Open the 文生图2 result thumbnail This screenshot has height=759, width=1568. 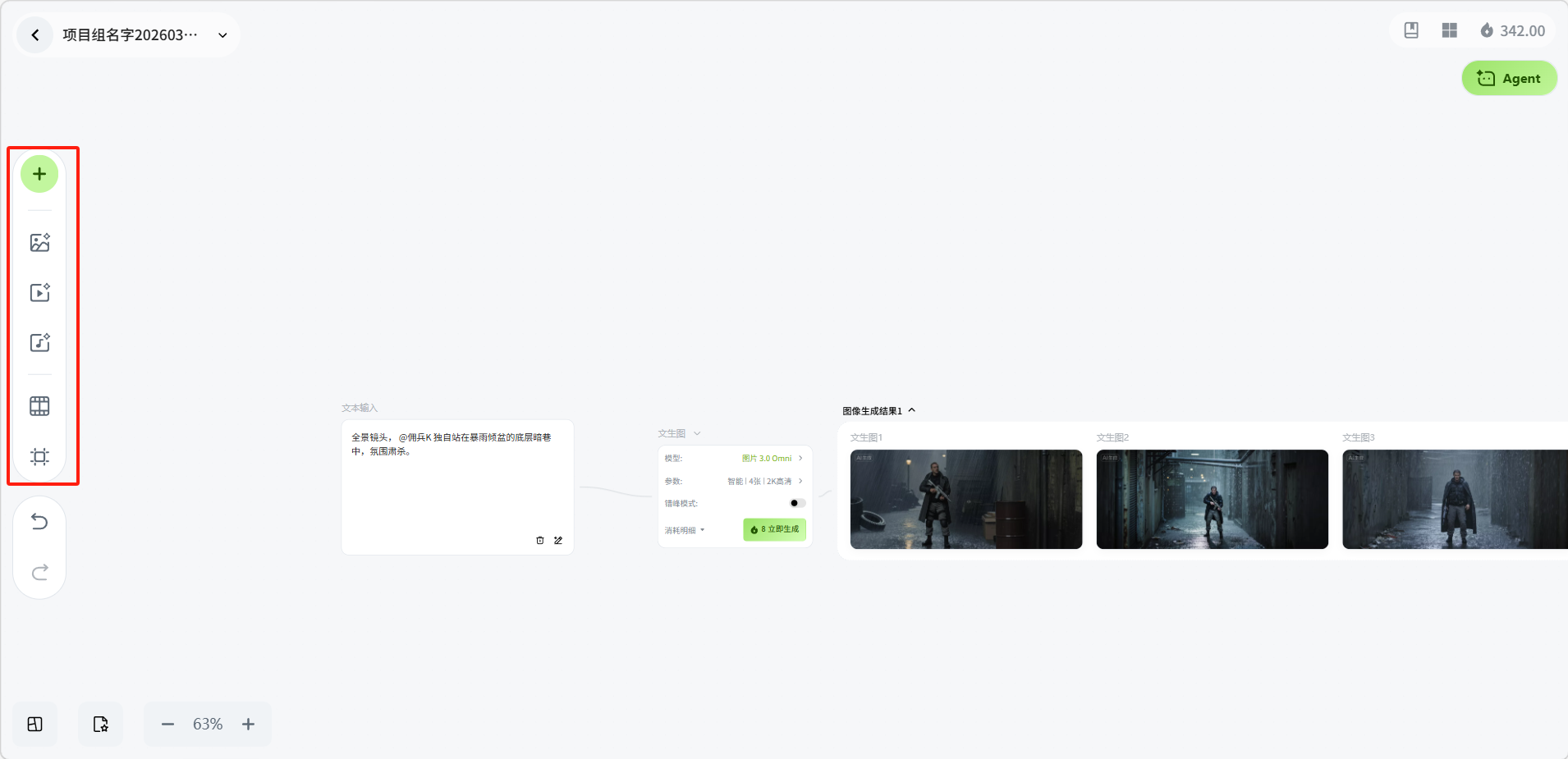point(1212,499)
